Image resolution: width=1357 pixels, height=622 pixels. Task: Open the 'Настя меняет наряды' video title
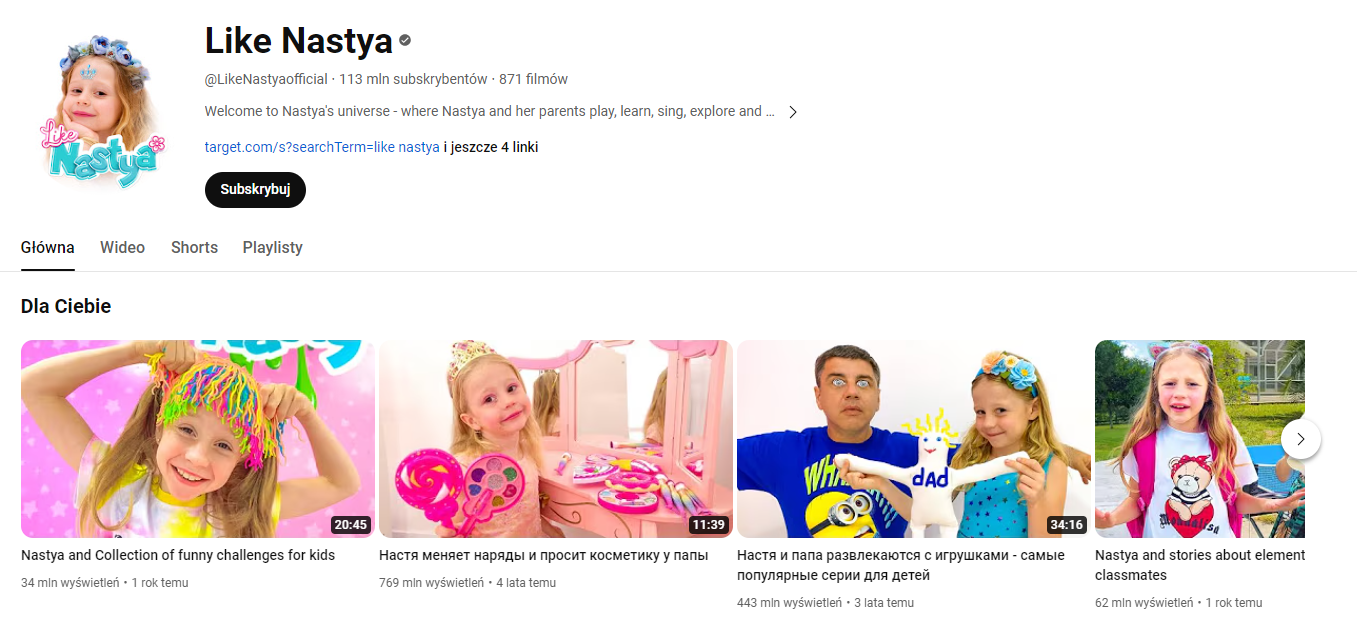pyautogui.click(x=543, y=555)
